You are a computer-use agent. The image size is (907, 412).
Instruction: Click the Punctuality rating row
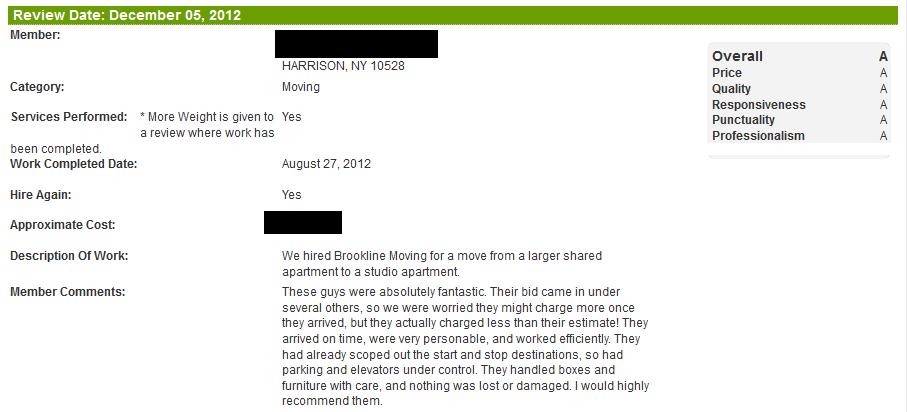point(799,120)
